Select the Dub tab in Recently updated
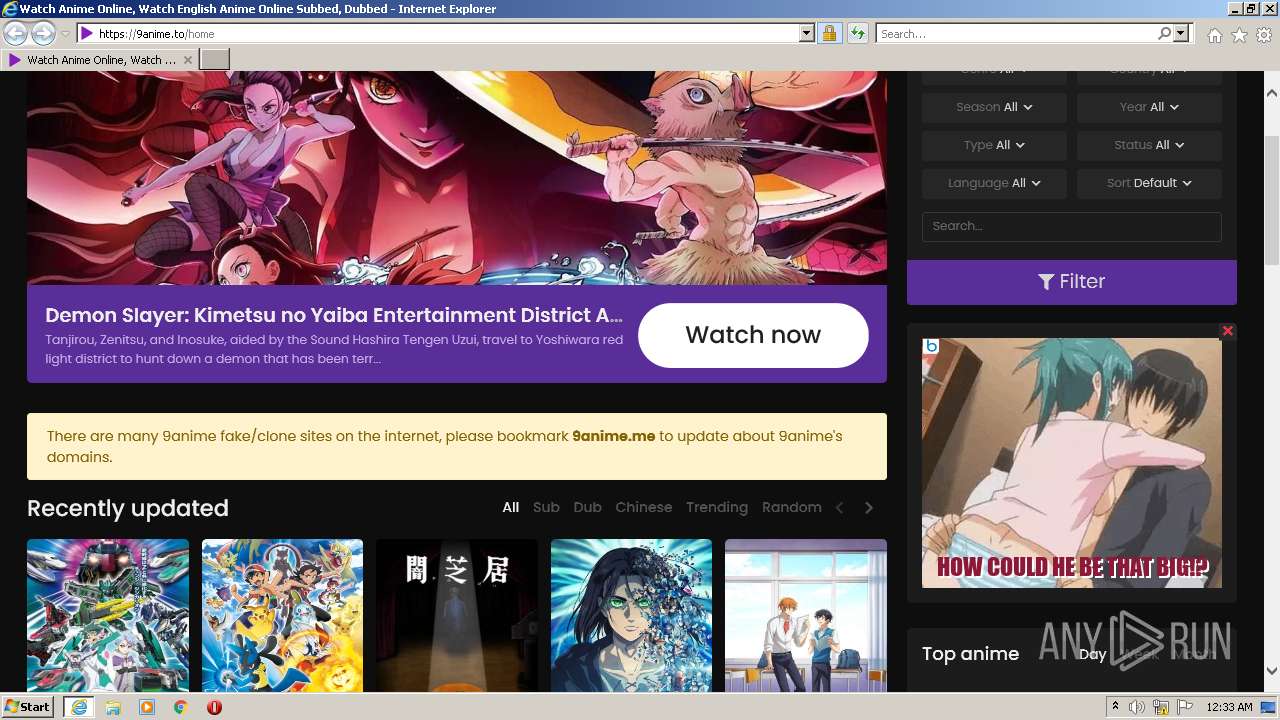This screenshot has height=720, width=1280. coord(587,507)
